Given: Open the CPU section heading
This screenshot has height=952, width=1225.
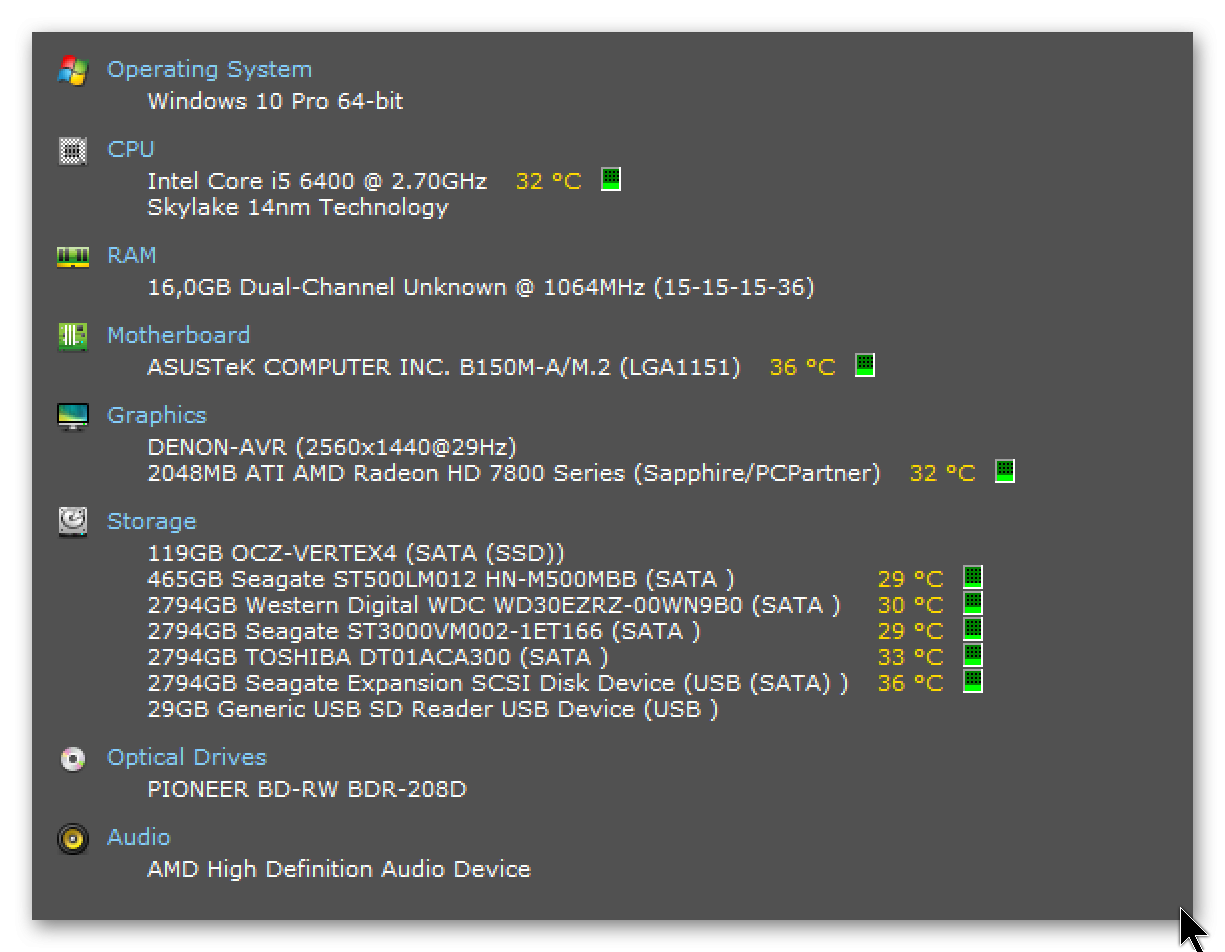Looking at the screenshot, I should 131,150.
